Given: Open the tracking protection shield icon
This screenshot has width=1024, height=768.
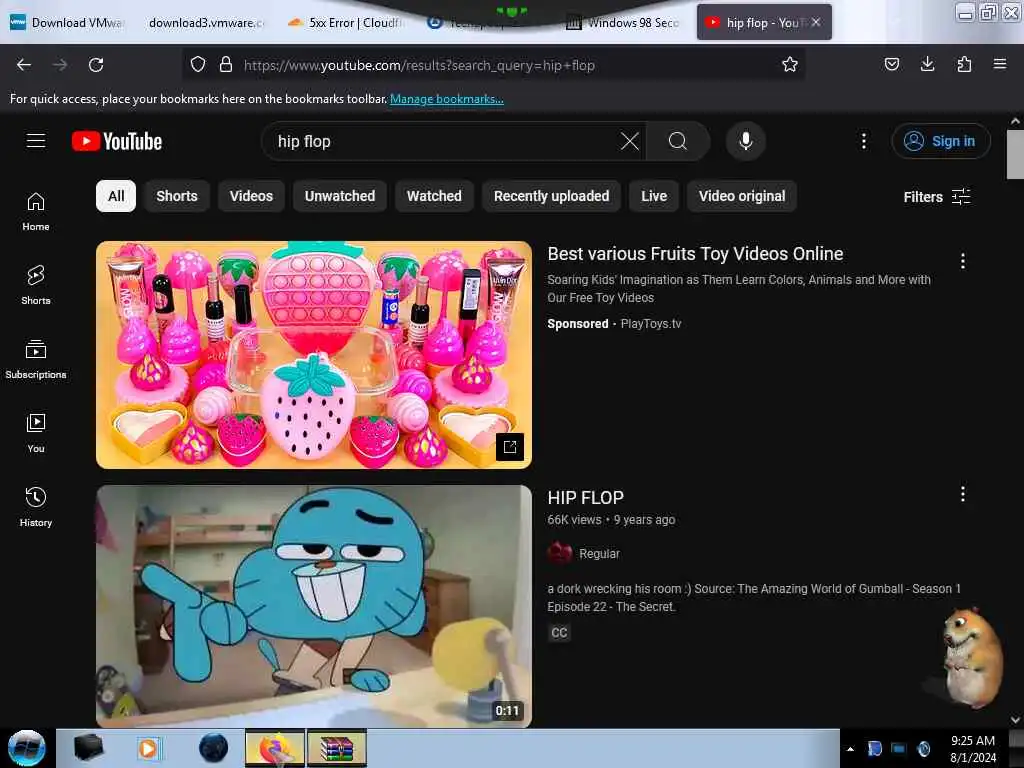Looking at the screenshot, I should pos(198,65).
